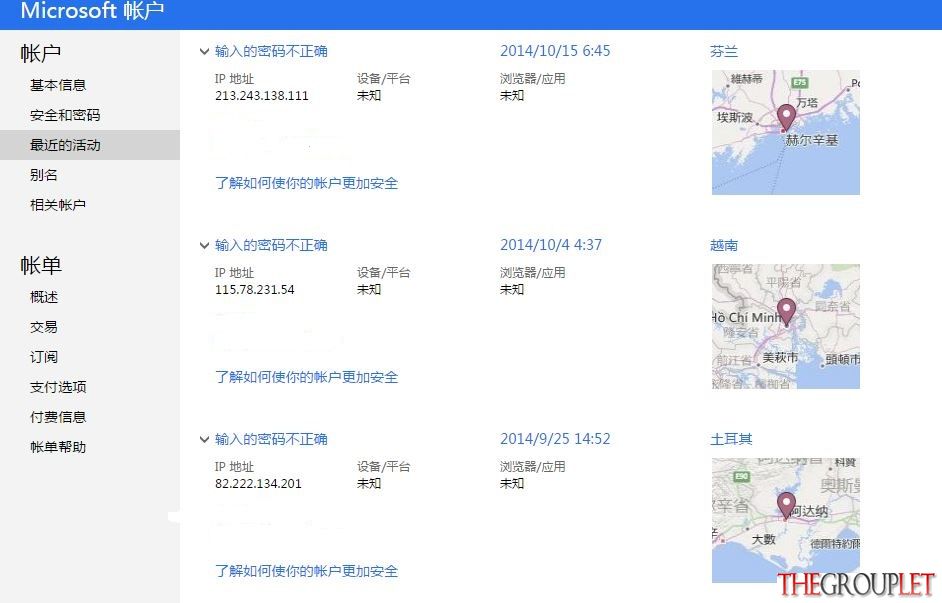942x603 pixels.
Task: Open 相关帐户 in the sidebar
Action: point(58,205)
